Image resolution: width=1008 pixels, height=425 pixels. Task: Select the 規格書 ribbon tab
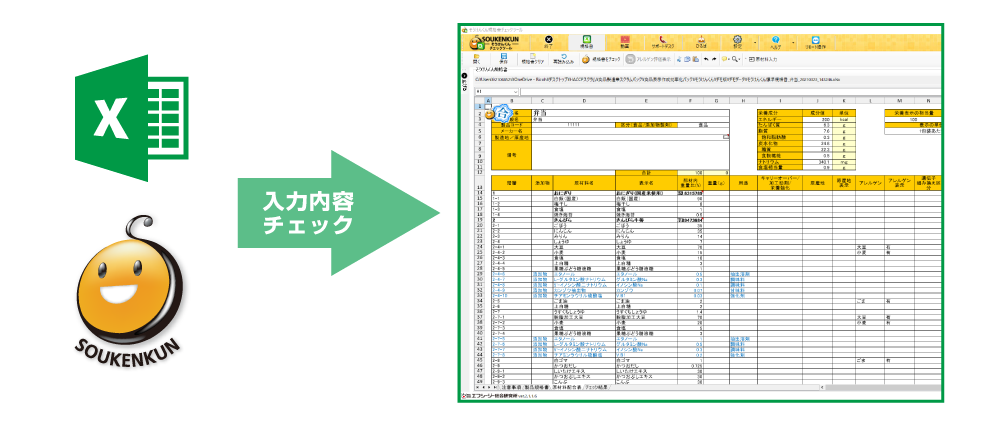click(x=586, y=42)
